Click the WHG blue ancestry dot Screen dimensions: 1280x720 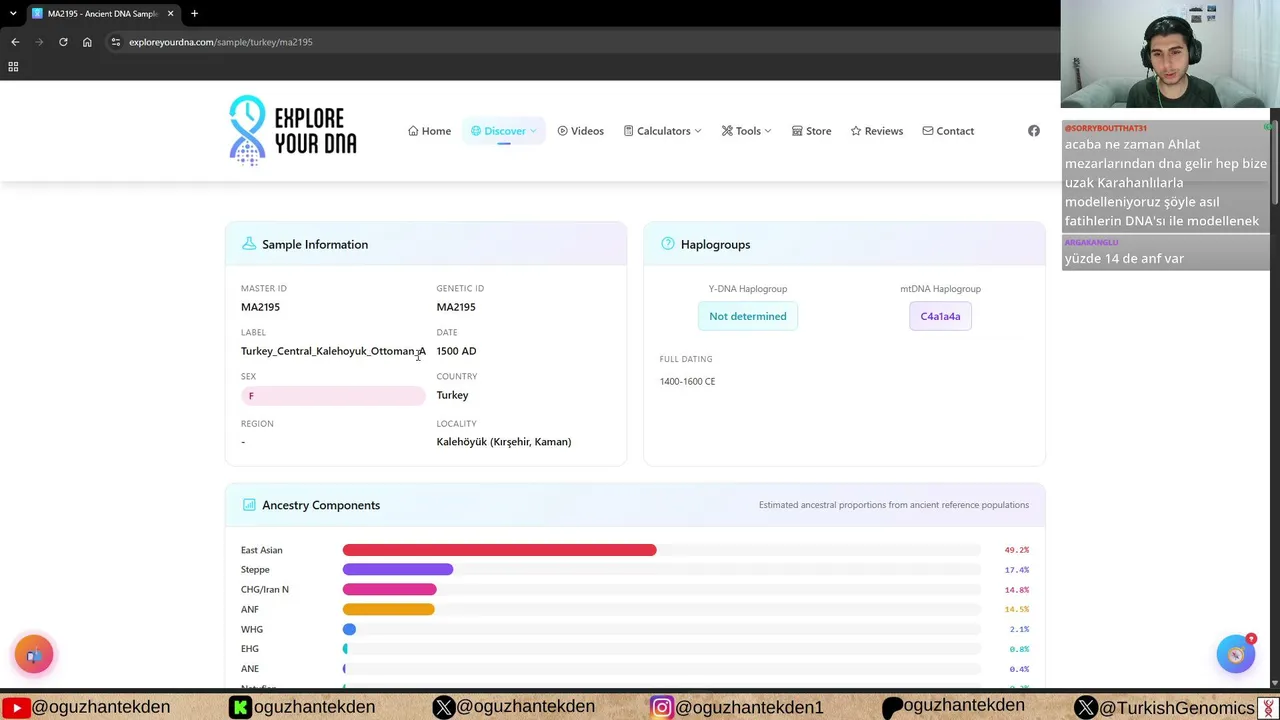349,629
